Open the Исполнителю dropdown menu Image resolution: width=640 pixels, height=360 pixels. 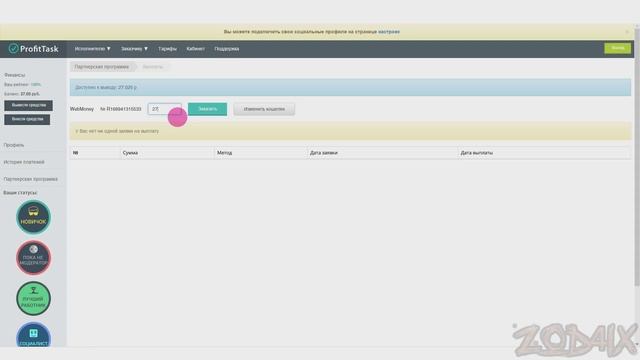coord(93,49)
